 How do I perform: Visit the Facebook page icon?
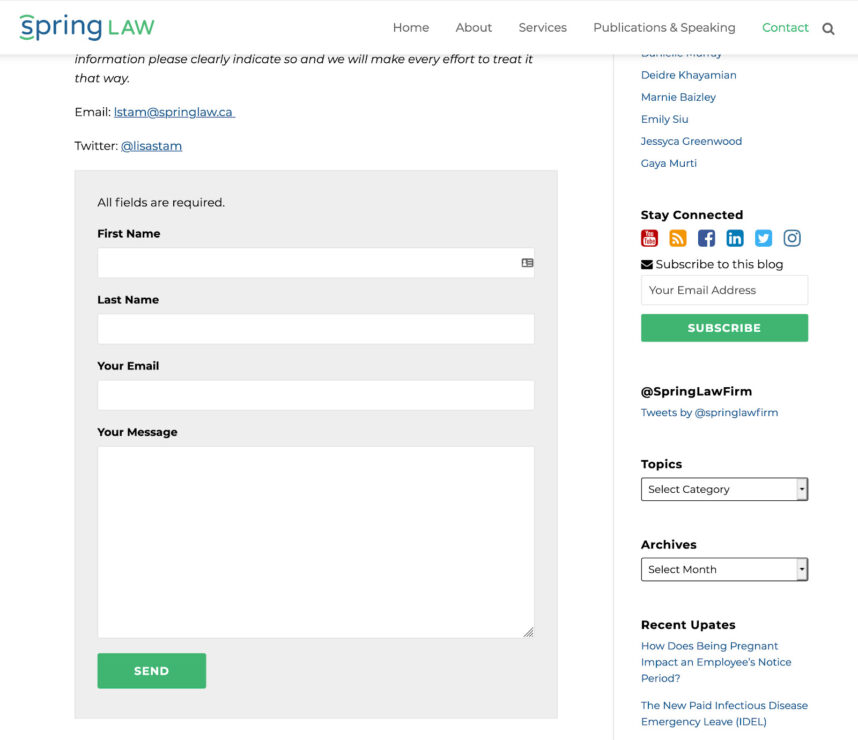tap(706, 238)
